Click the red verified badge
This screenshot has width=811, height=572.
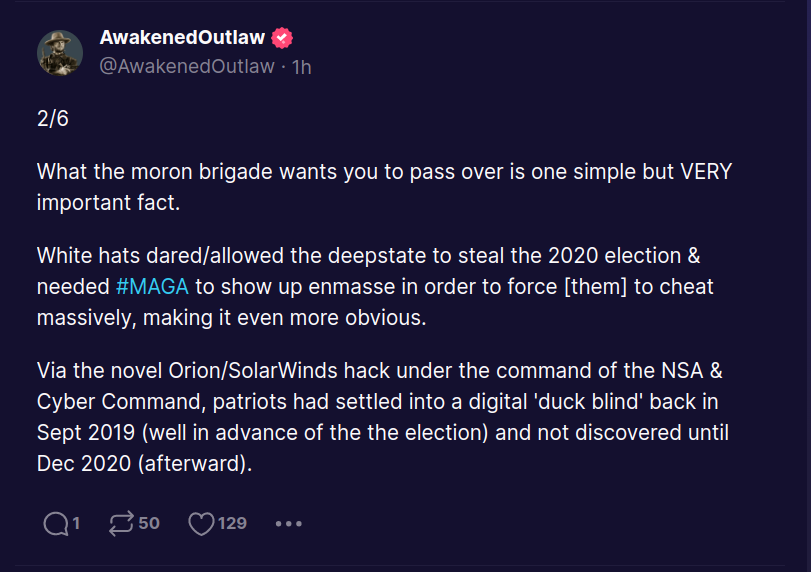[x=282, y=38]
